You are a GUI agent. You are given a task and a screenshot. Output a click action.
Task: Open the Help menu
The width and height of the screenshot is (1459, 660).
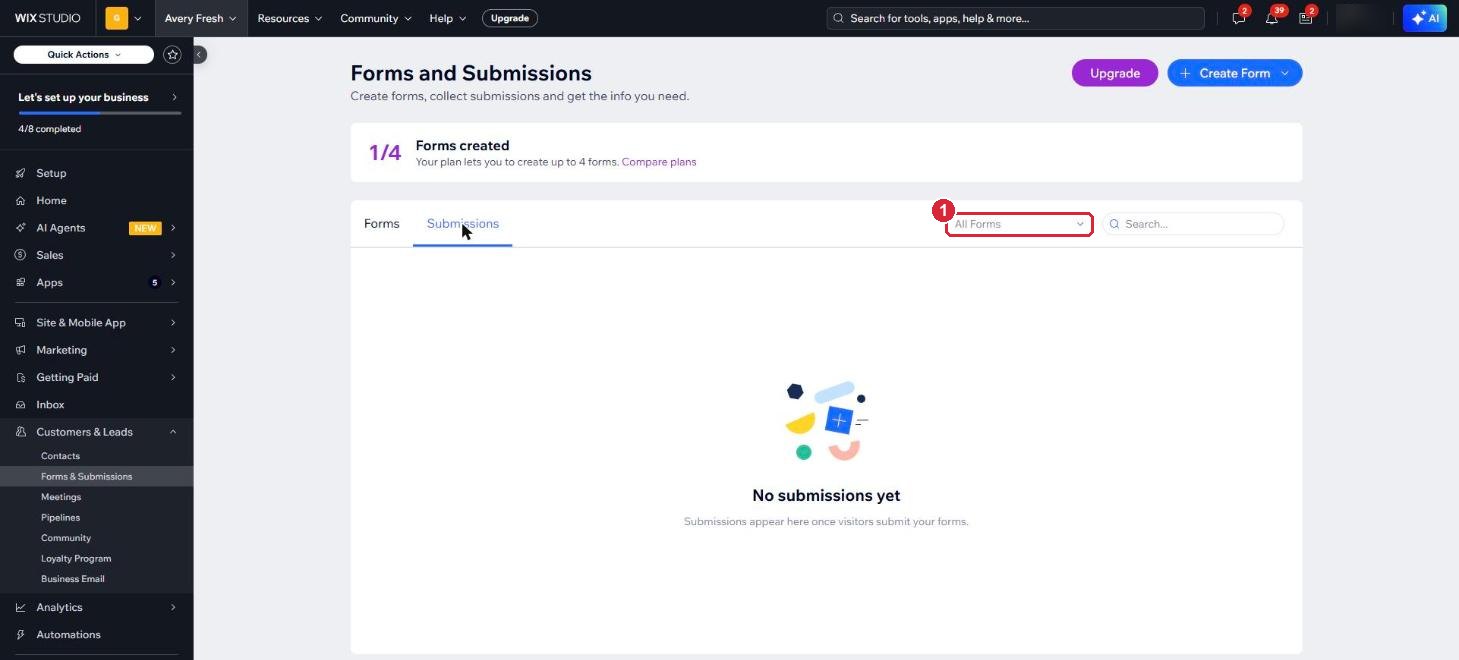448,18
